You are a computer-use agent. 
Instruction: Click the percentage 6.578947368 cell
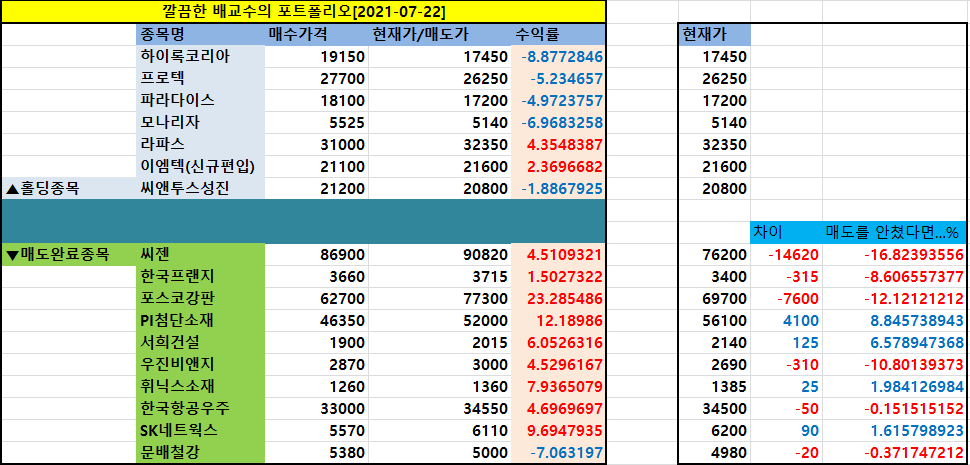pos(895,343)
